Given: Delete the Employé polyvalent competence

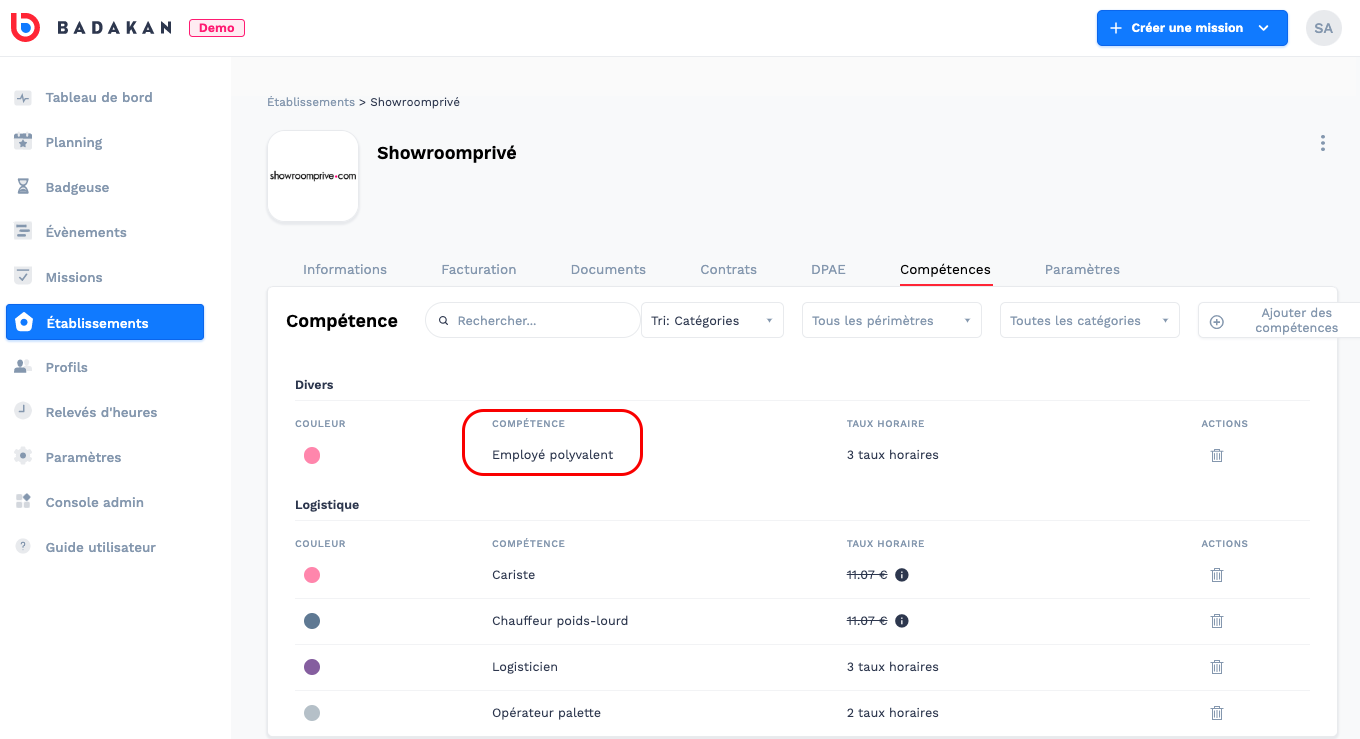Looking at the screenshot, I should (1217, 455).
